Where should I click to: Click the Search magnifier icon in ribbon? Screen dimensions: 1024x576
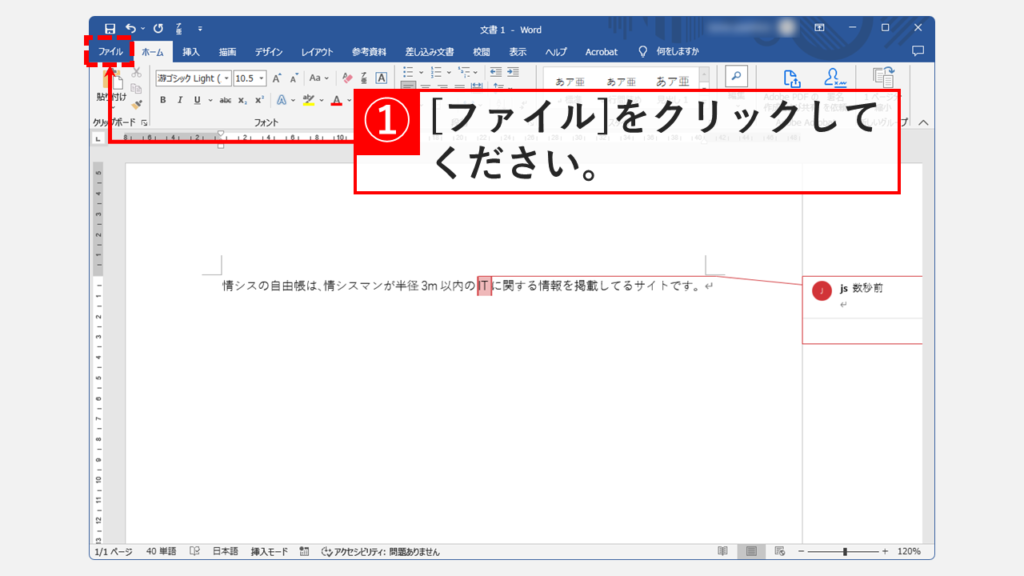click(x=736, y=77)
